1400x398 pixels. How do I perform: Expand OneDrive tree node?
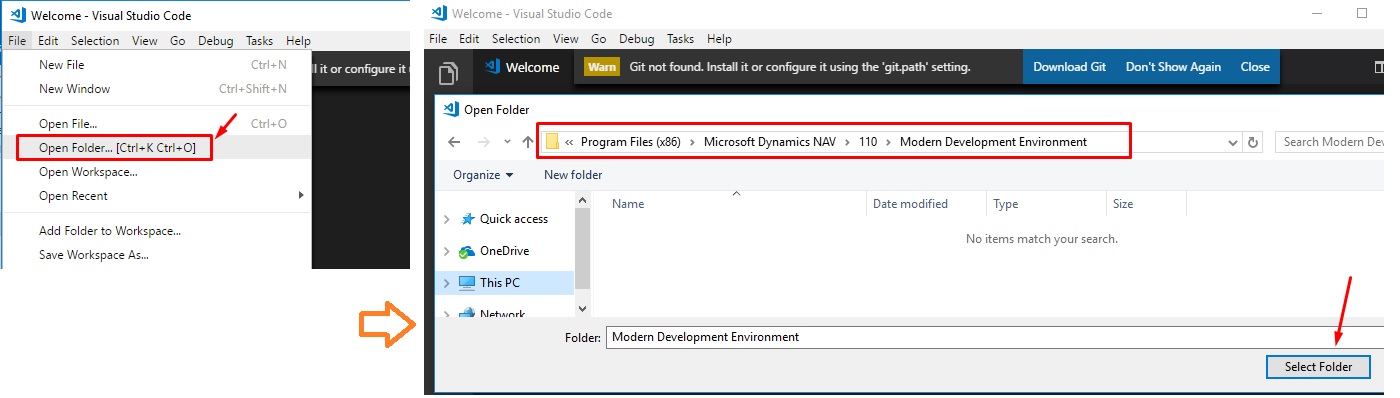[x=447, y=251]
